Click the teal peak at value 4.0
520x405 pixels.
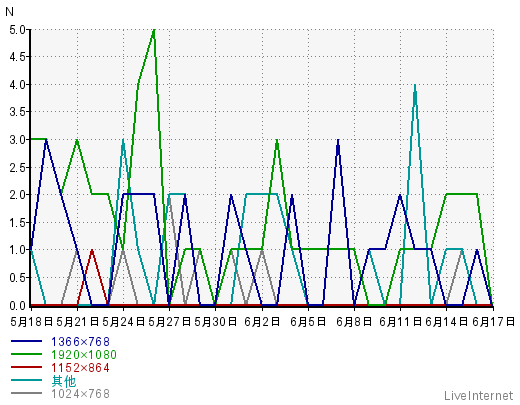[415, 85]
